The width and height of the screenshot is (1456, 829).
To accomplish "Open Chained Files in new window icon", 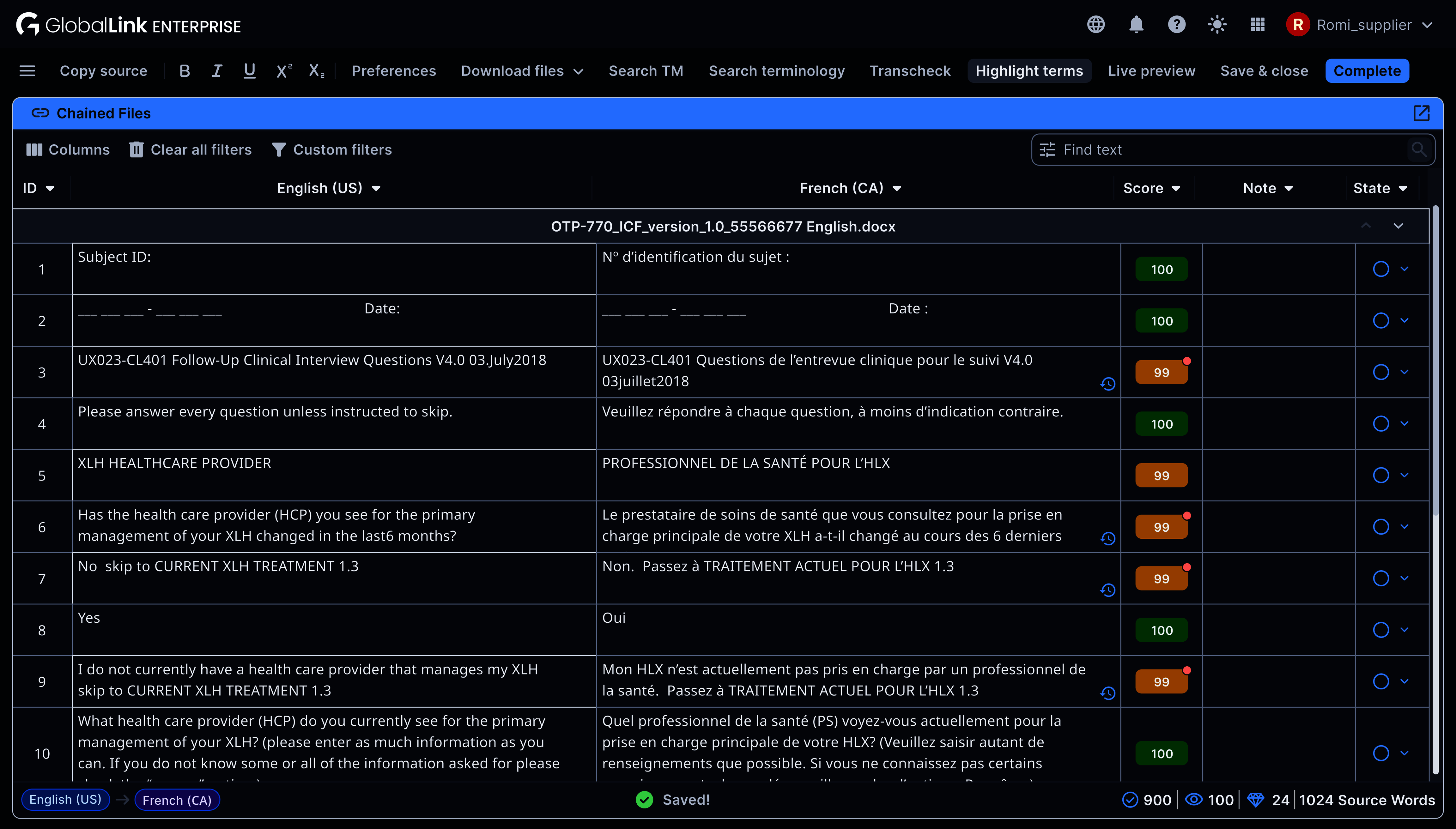I will coord(1421,113).
